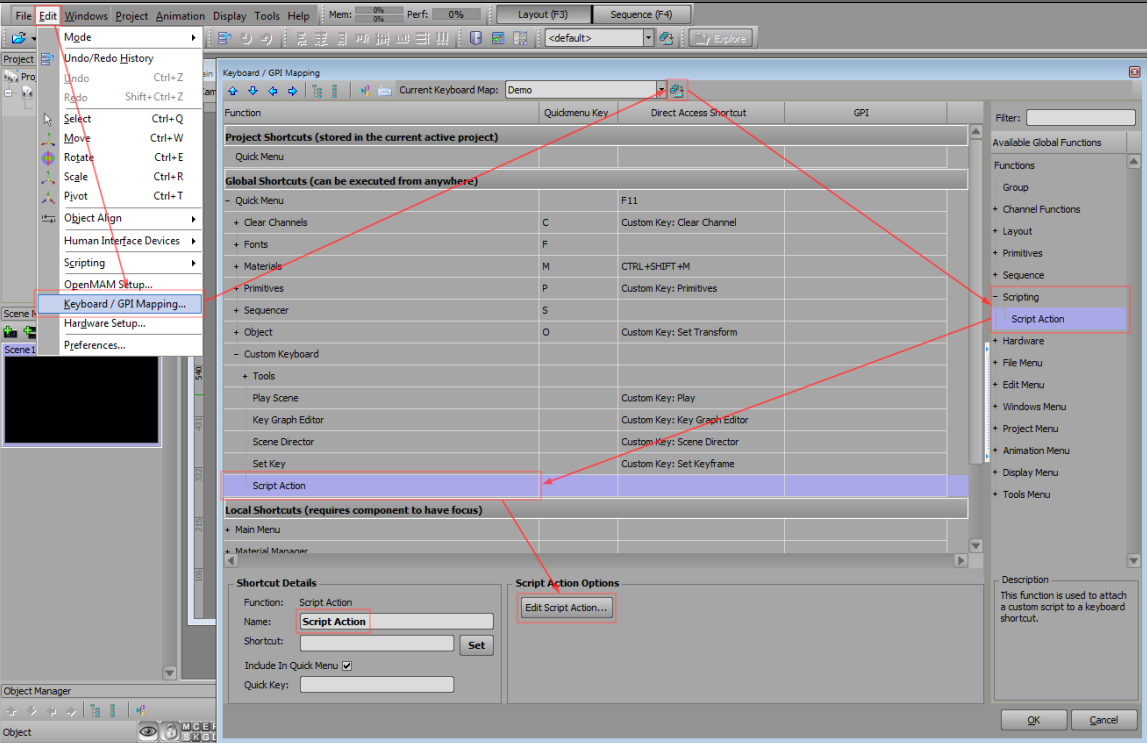Click scroll down arrow of available functions list
Screen dimensions: 1147x743
pos(1133,561)
